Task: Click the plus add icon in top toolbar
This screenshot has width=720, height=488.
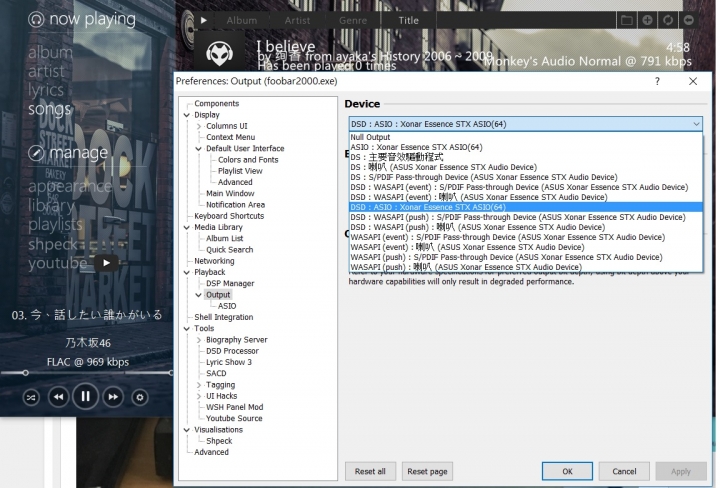Action: point(647,20)
